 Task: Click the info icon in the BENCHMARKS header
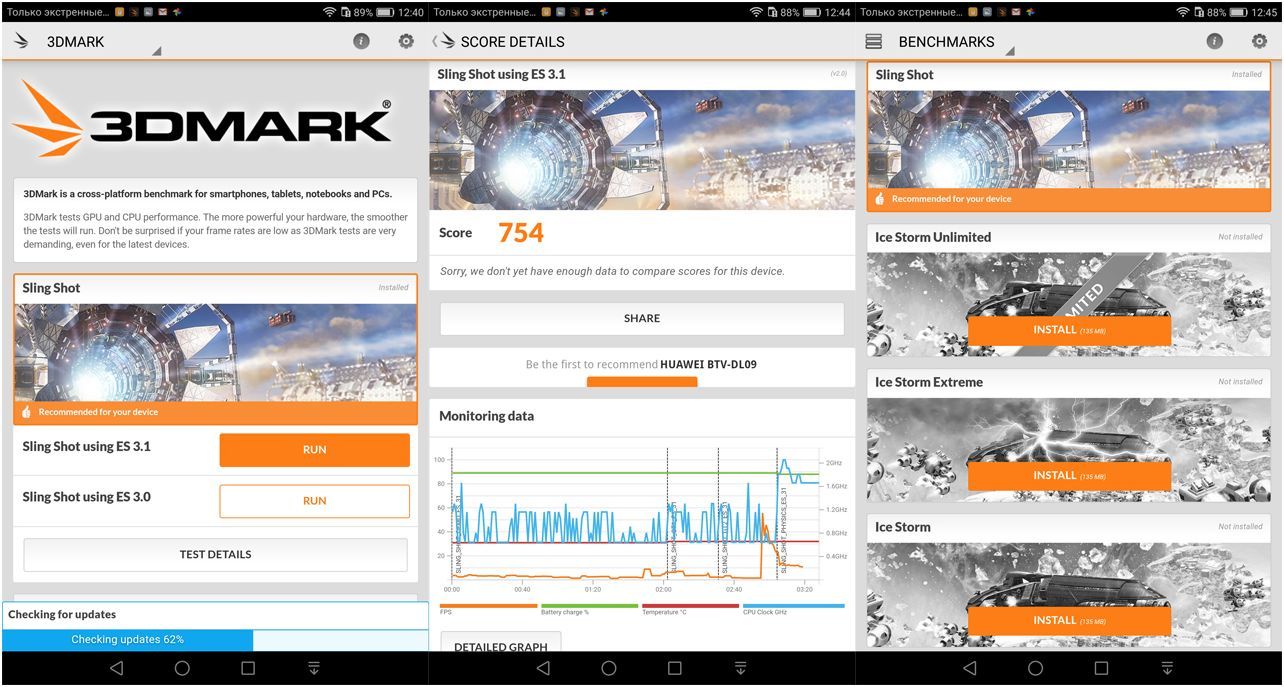tap(1214, 42)
